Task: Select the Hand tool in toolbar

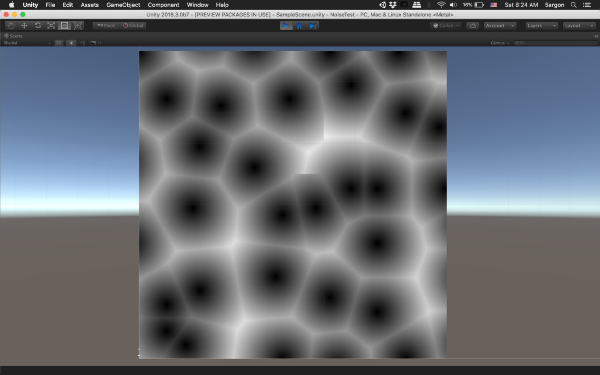Action: 11,26
